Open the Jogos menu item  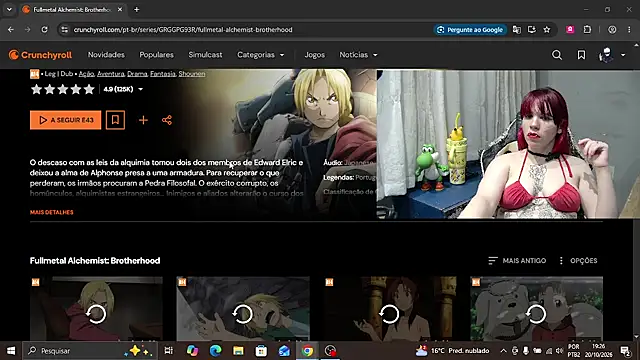coord(315,55)
